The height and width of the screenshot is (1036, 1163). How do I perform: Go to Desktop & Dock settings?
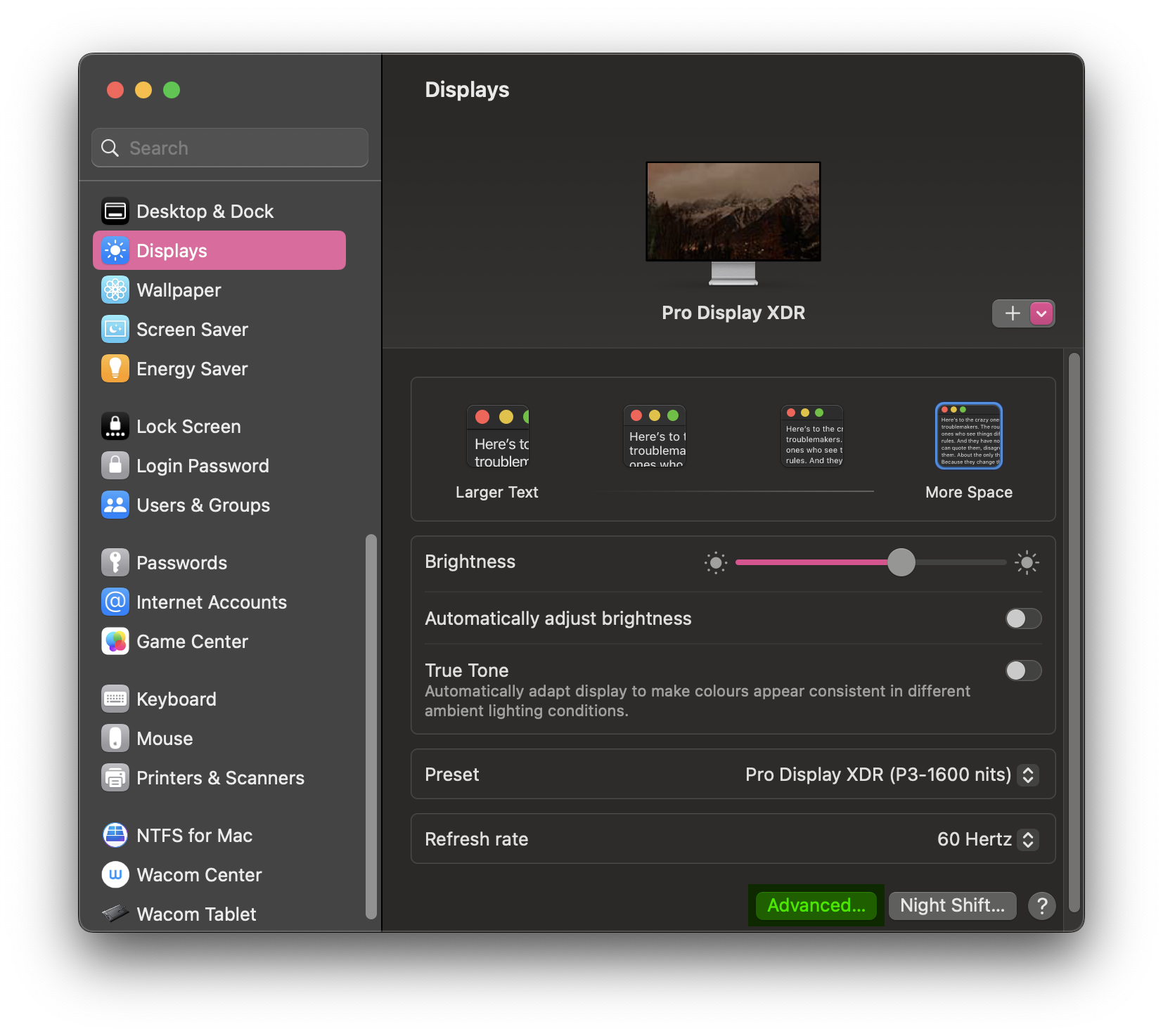tap(219, 211)
